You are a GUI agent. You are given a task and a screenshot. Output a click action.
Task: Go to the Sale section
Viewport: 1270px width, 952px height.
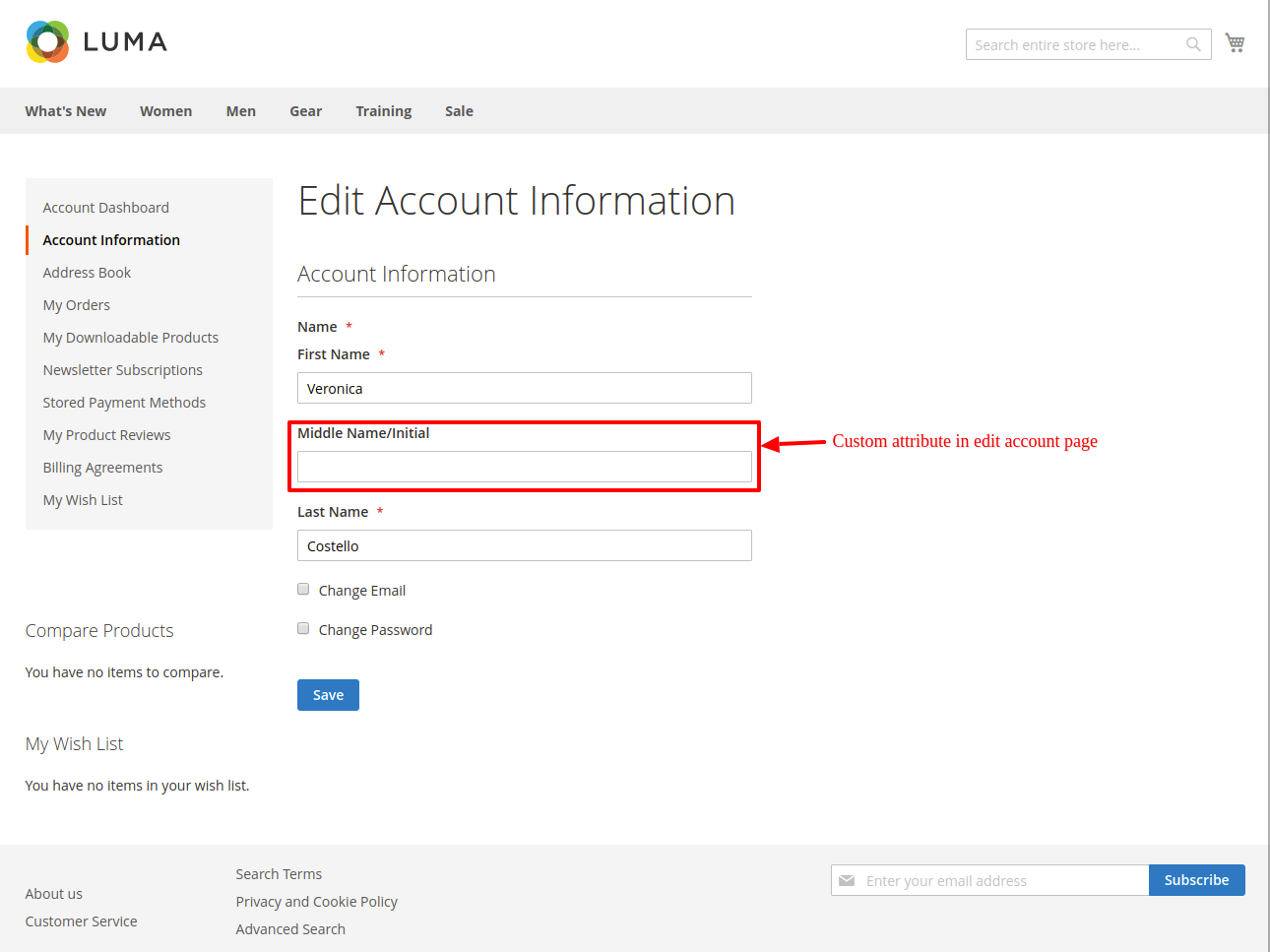459,111
